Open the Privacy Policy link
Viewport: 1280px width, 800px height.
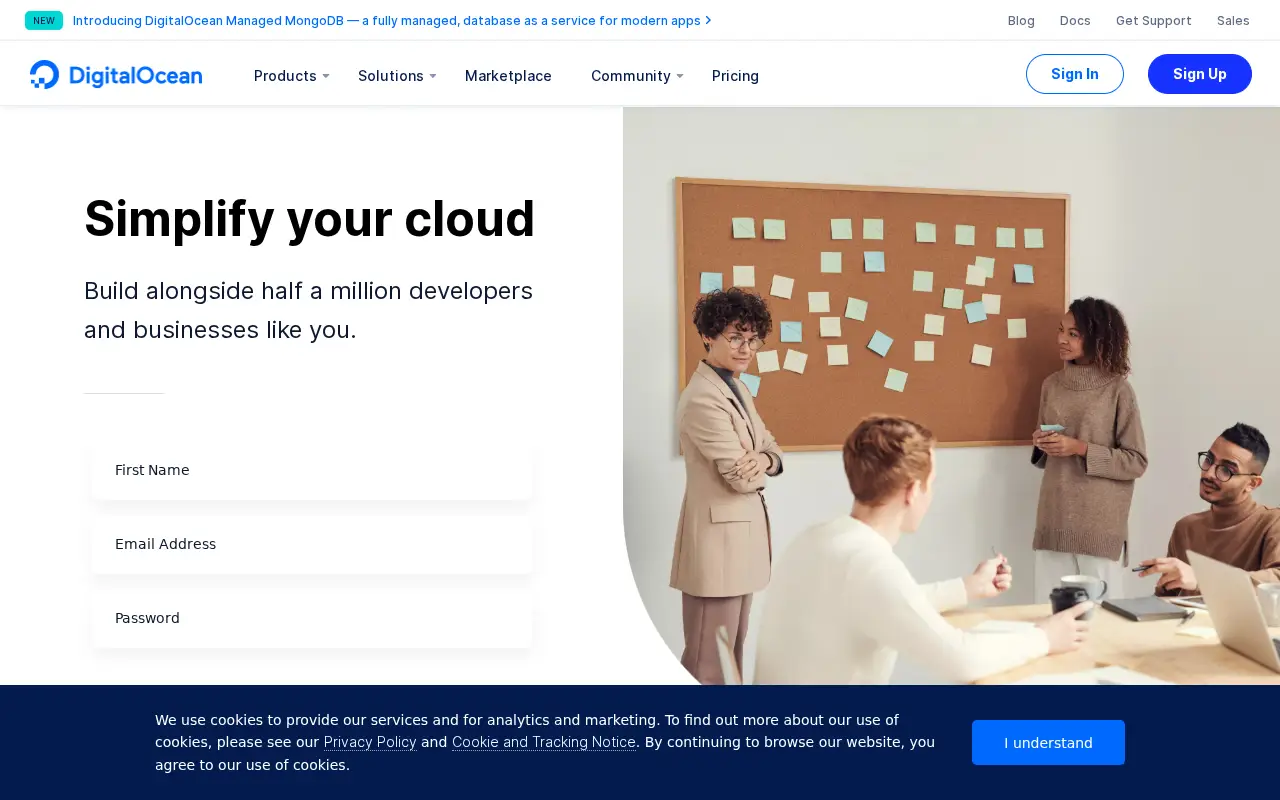370,742
